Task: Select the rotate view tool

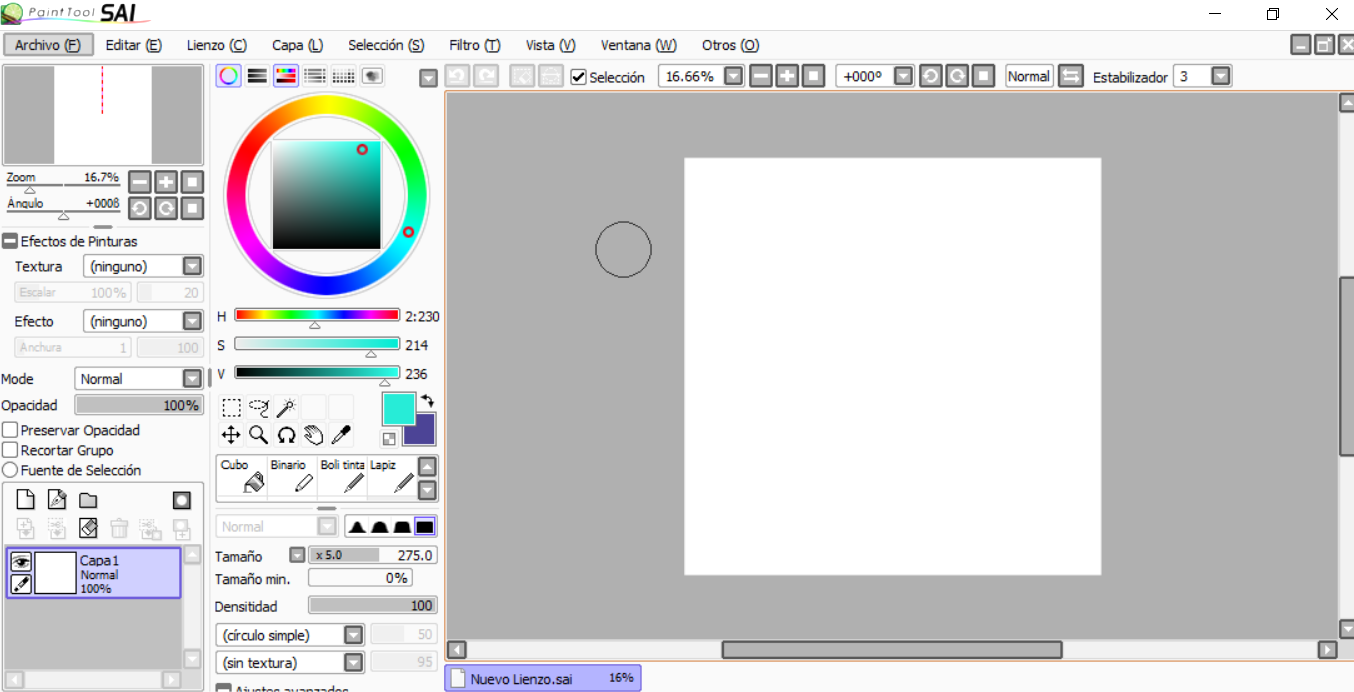Action: [286, 434]
